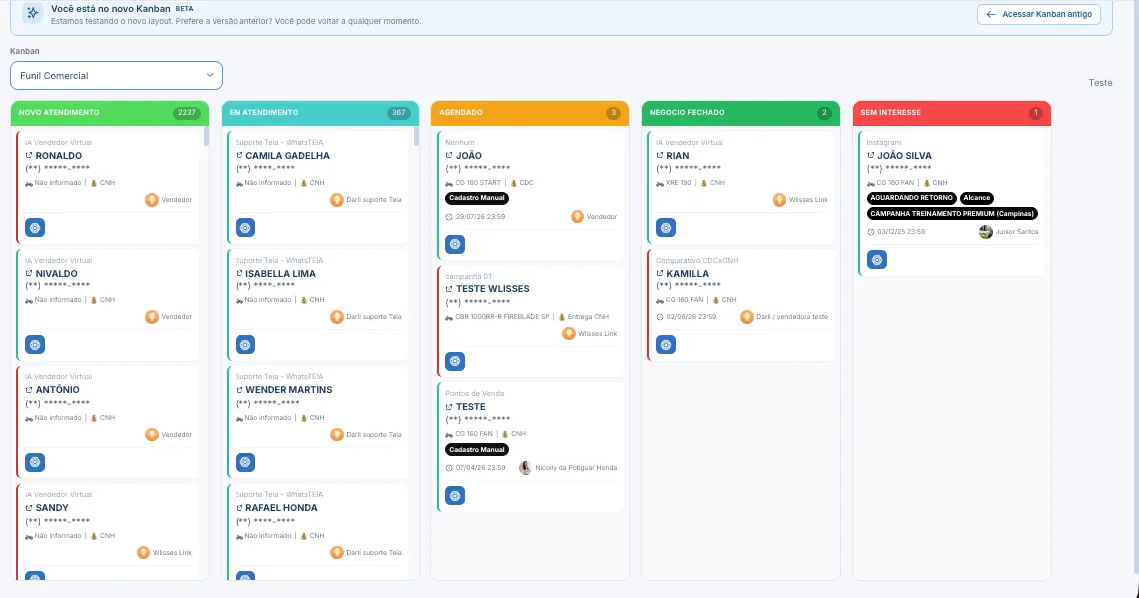
Task: Click AGENDADO column header
Action: (530, 113)
